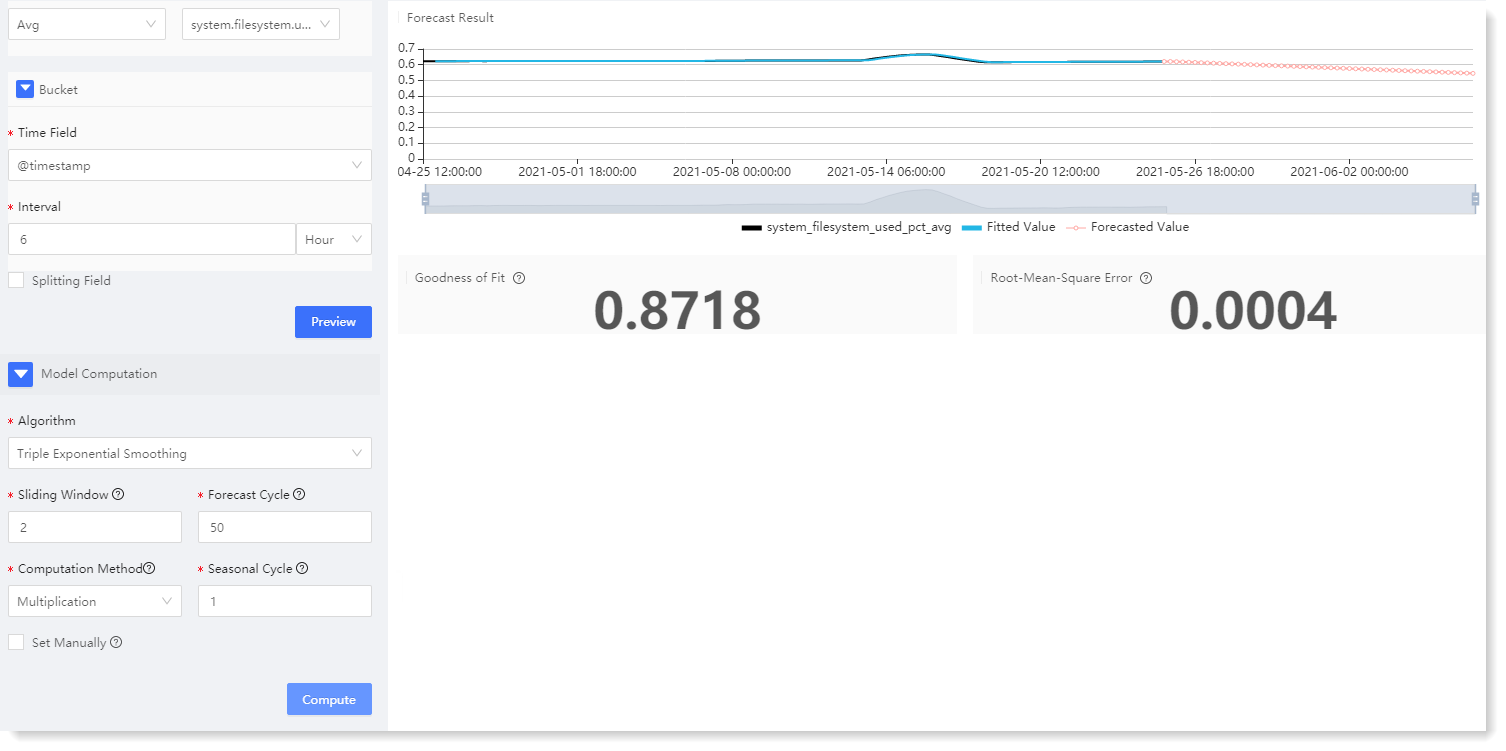Collapse the Bucket section arrow
Screen dimensions: 1506x751
click(25, 89)
